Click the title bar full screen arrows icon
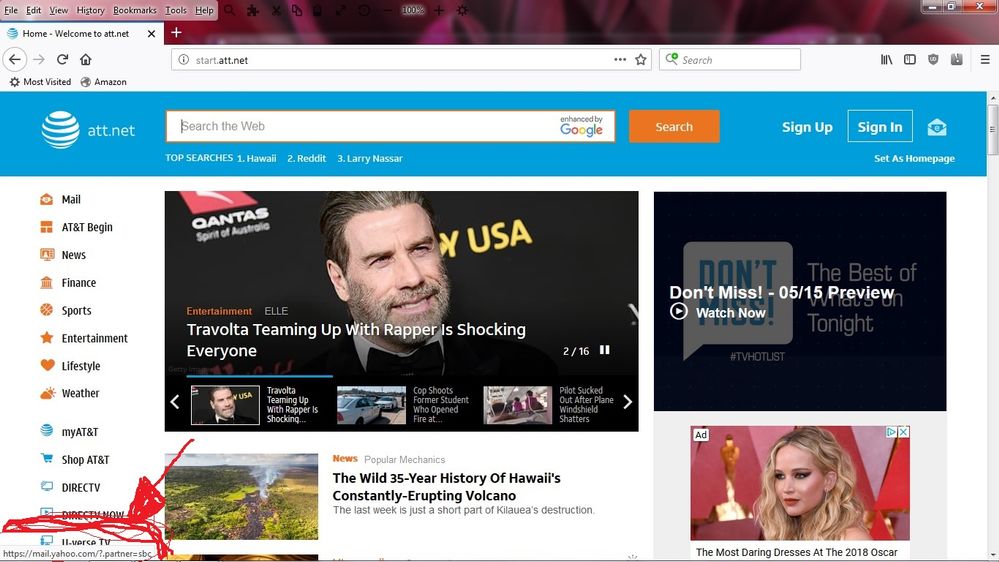 click(x=341, y=10)
